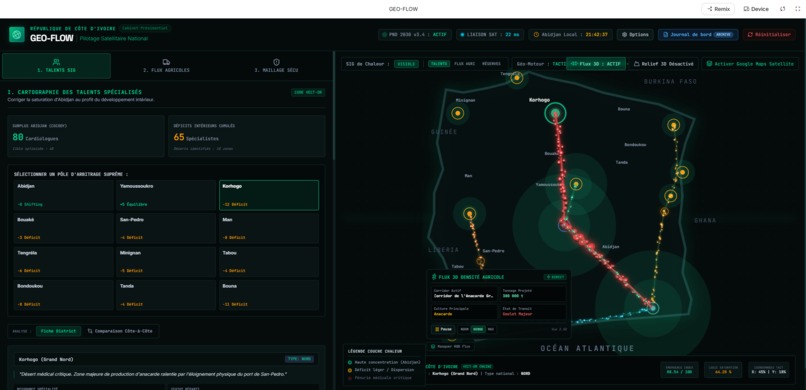
Task: Enable Activer Google Maps Satellite
Action: point(750,64)
